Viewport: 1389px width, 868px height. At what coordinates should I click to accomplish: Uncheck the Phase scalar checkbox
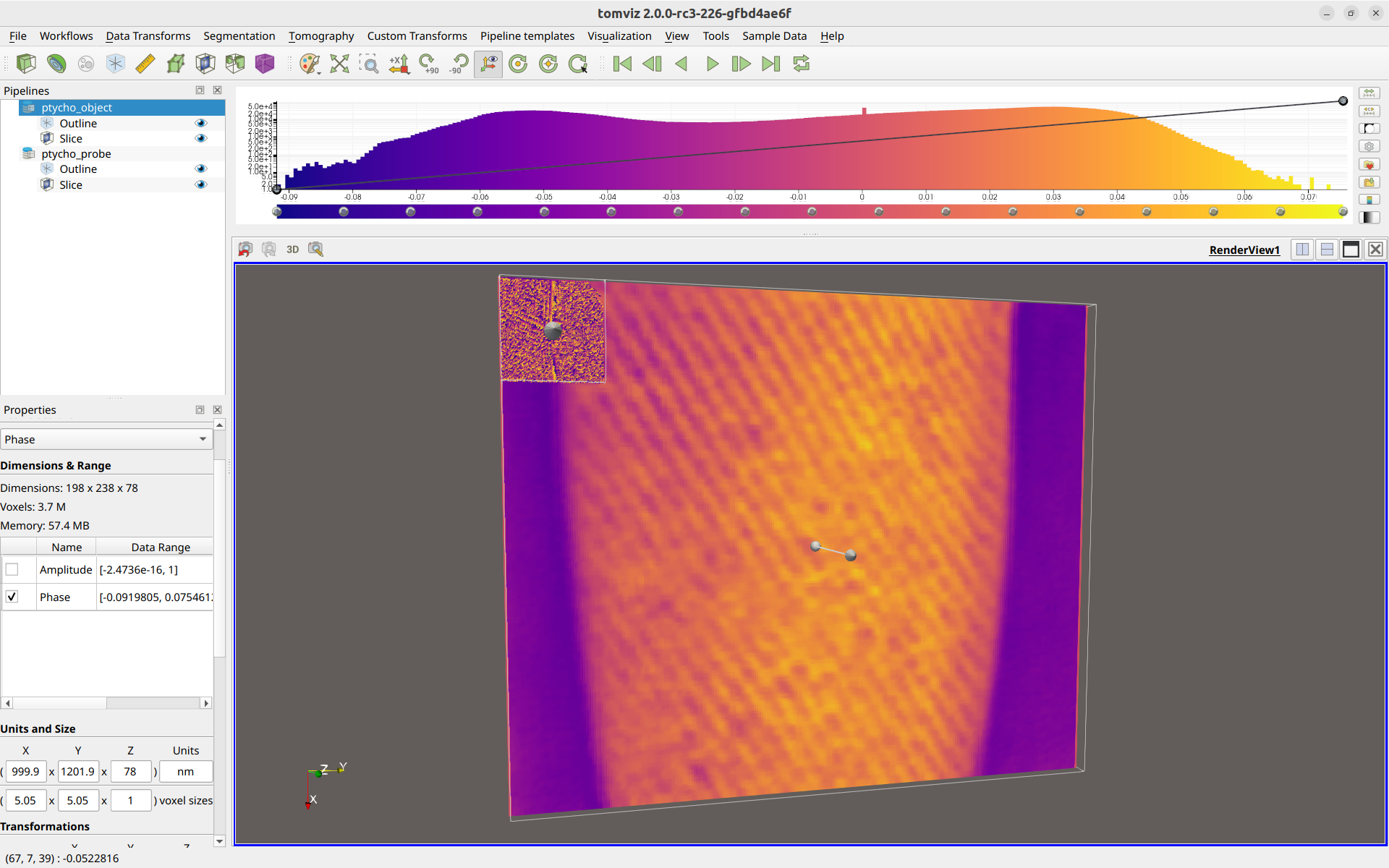[x=12, y=597]
